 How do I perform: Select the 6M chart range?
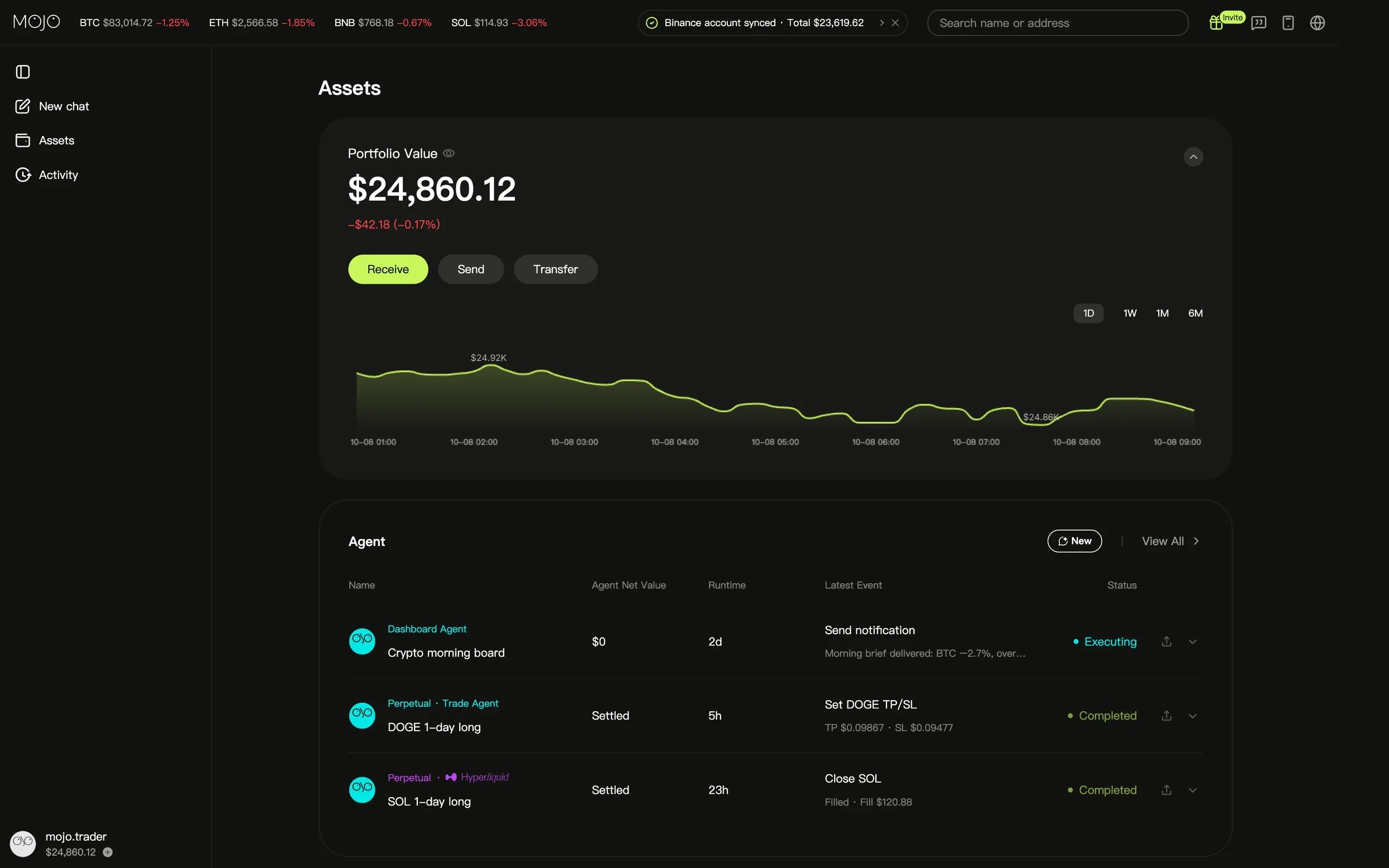coord(1195,313)
